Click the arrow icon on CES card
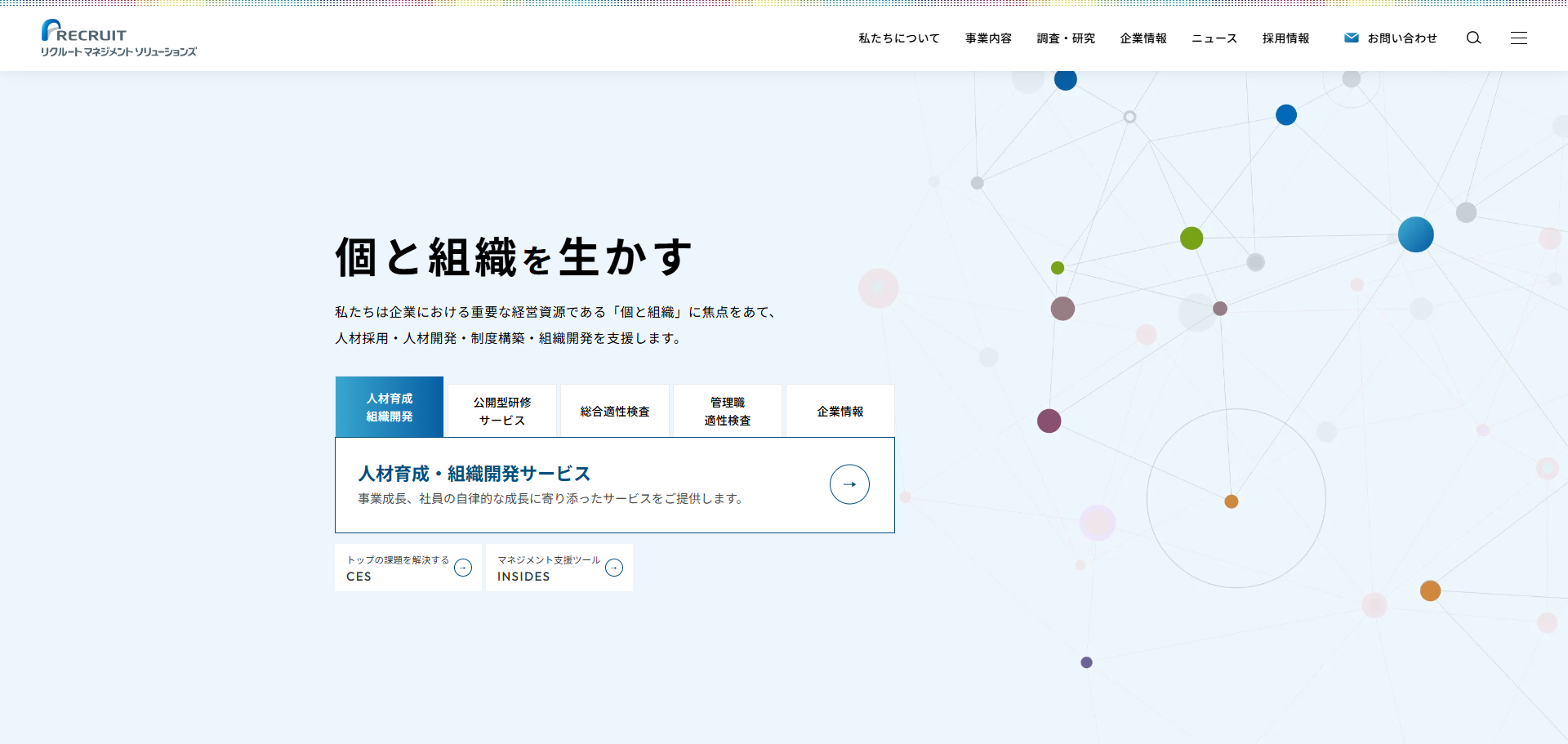1568x744 pixels. click(463, 568)
